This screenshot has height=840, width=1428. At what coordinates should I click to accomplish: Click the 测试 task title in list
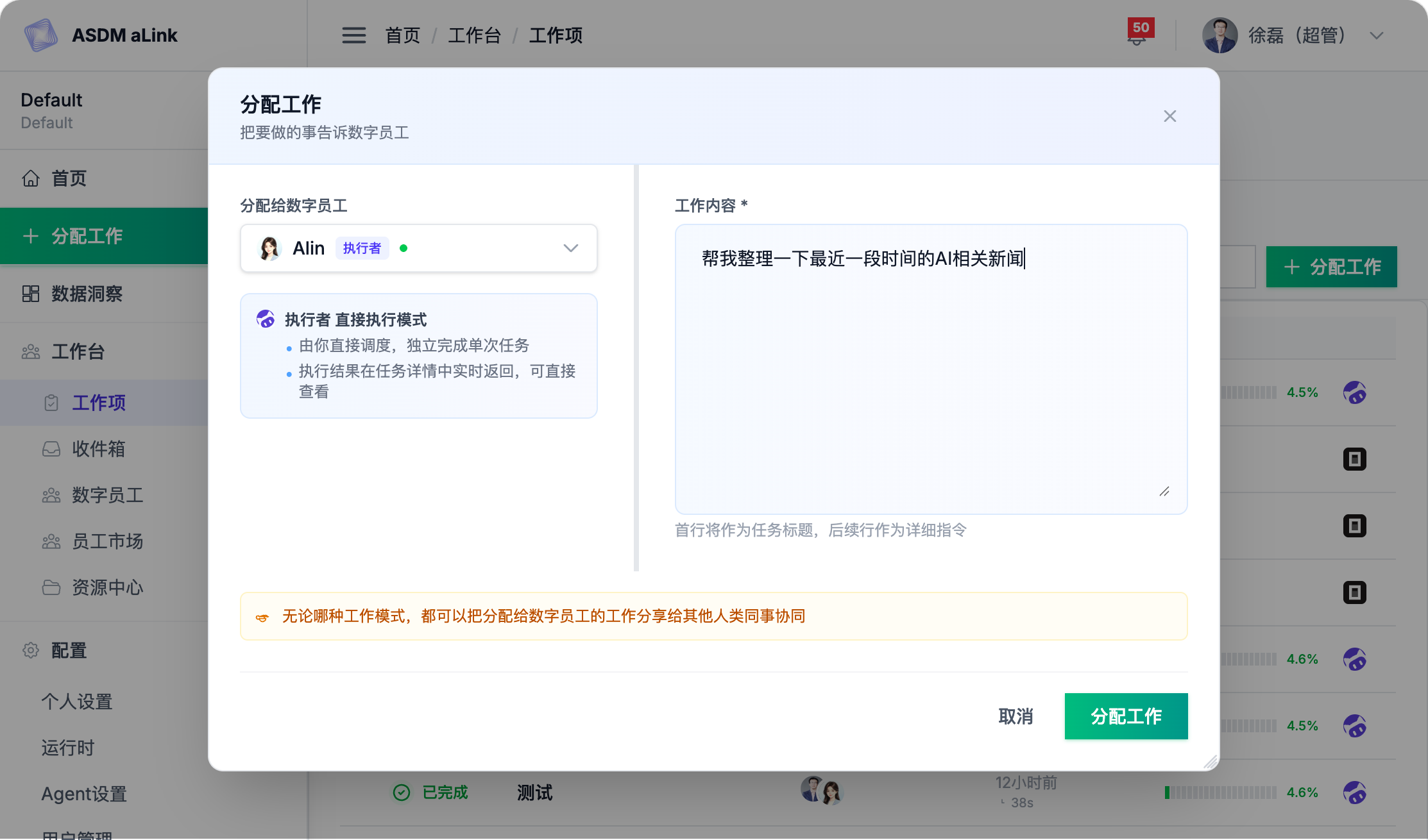[x=534, y=793]
